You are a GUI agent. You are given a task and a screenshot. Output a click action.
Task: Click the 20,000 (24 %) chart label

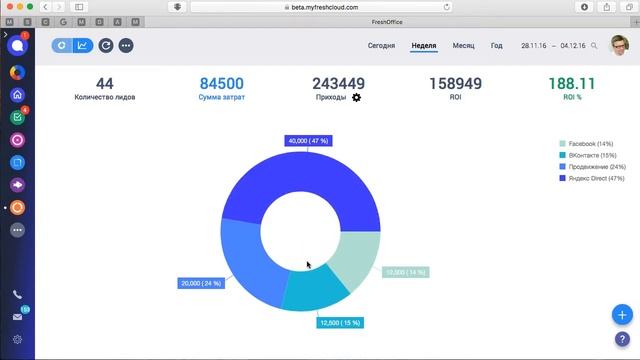(x=201, y=283)
